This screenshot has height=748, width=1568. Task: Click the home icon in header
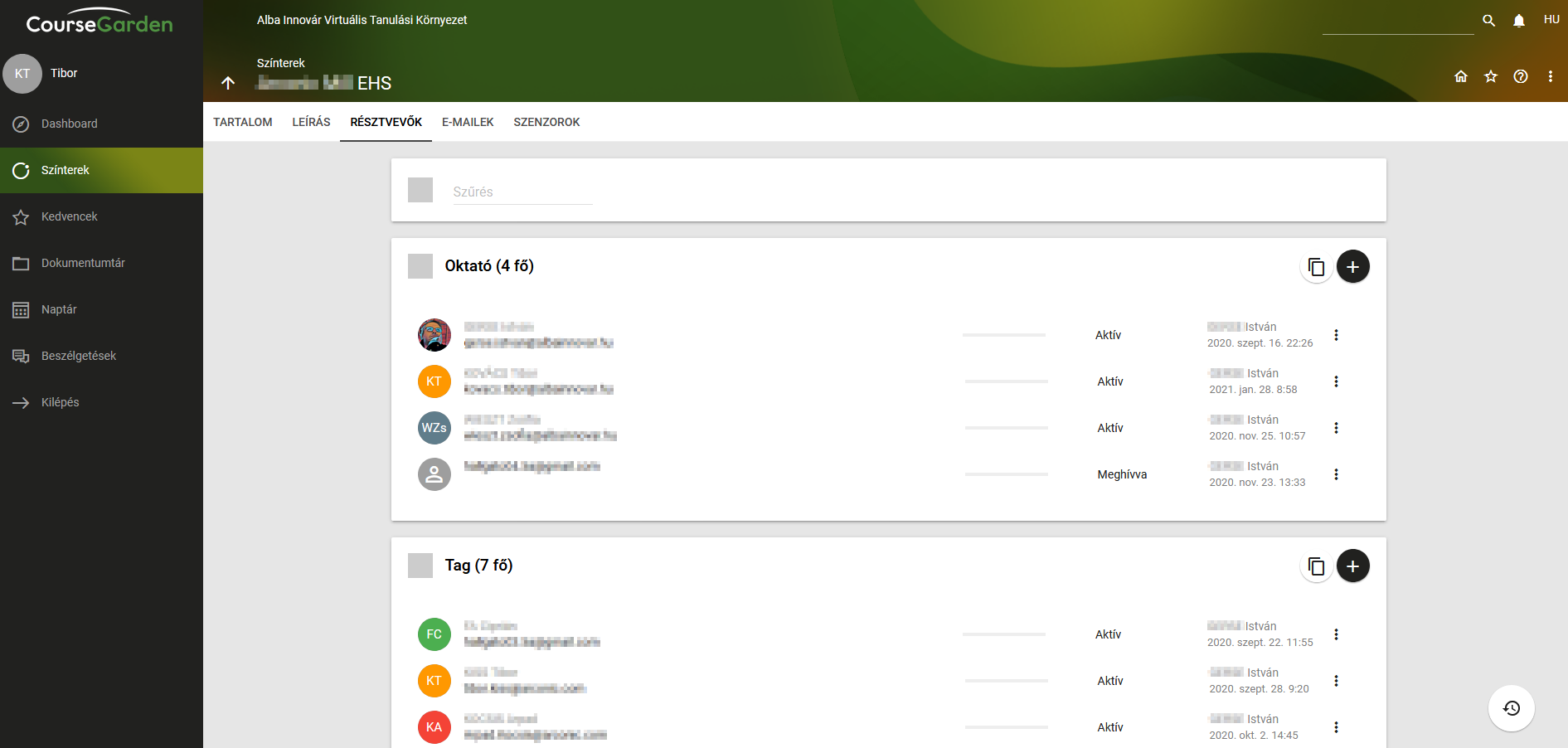pyautogui.click(x=1461, y=76)
